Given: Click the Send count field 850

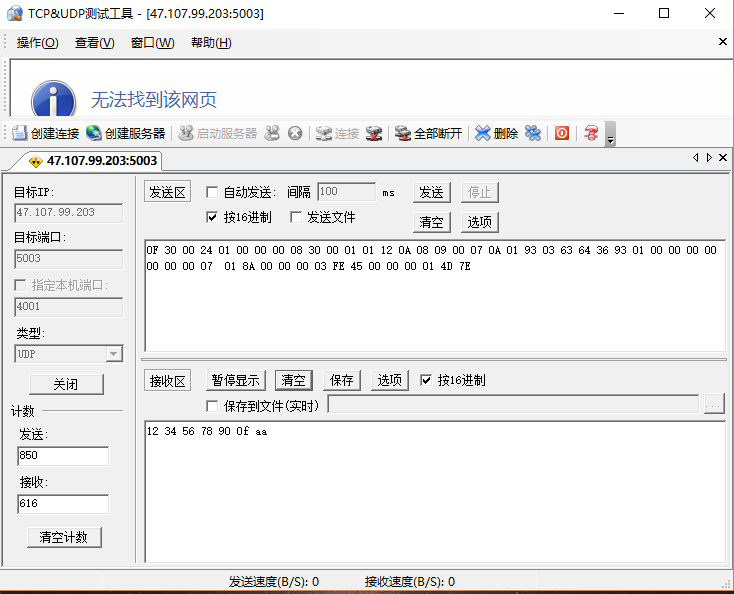Looking at the screenshot, I should (x=63, y=456).
